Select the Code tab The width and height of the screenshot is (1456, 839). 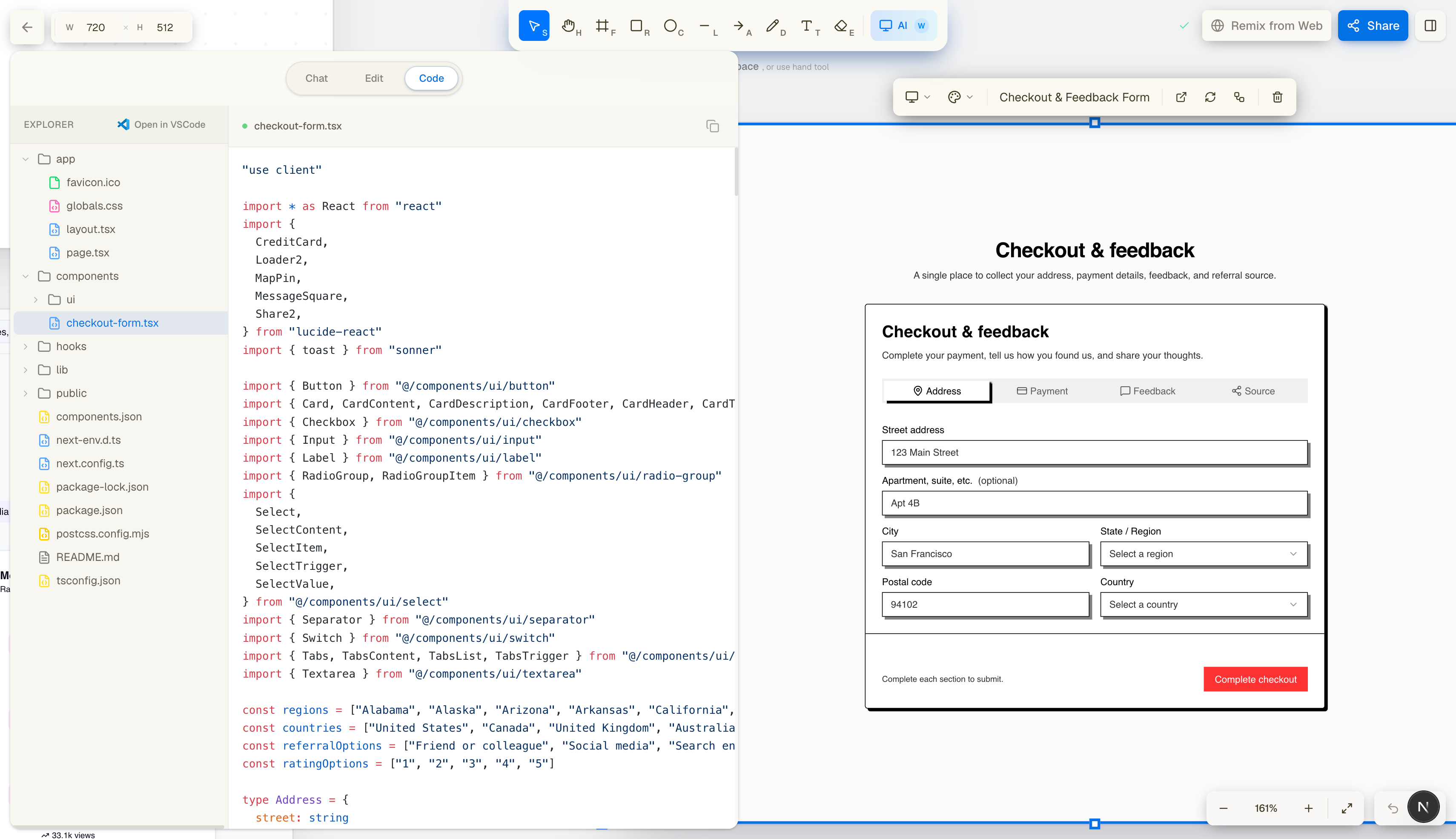pos(431,78)
